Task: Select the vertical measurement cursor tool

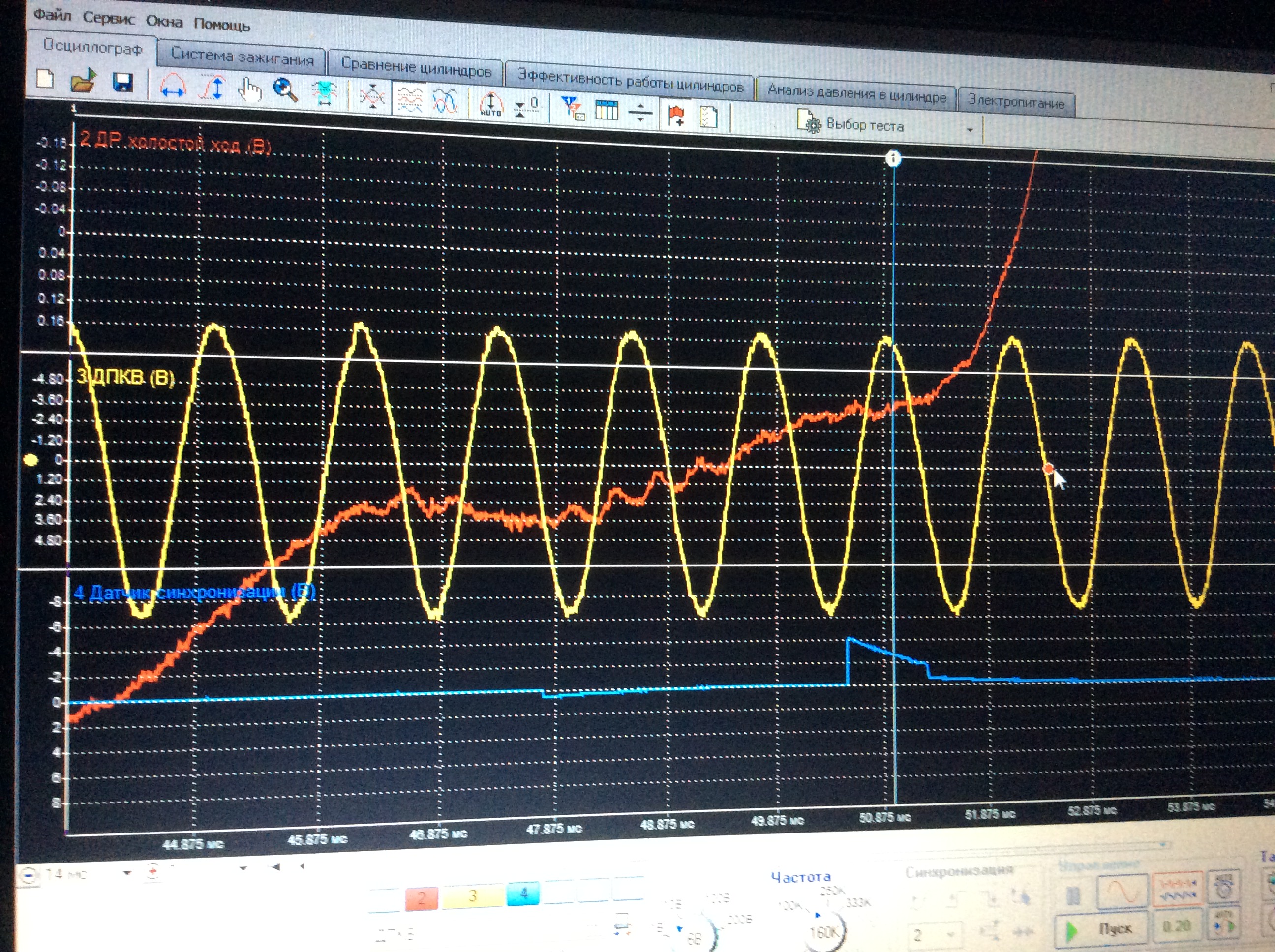Action: 212,88
